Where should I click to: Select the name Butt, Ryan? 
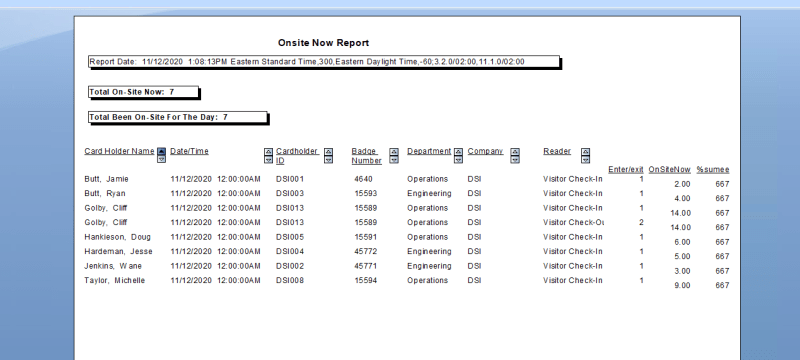click(105, 194)
